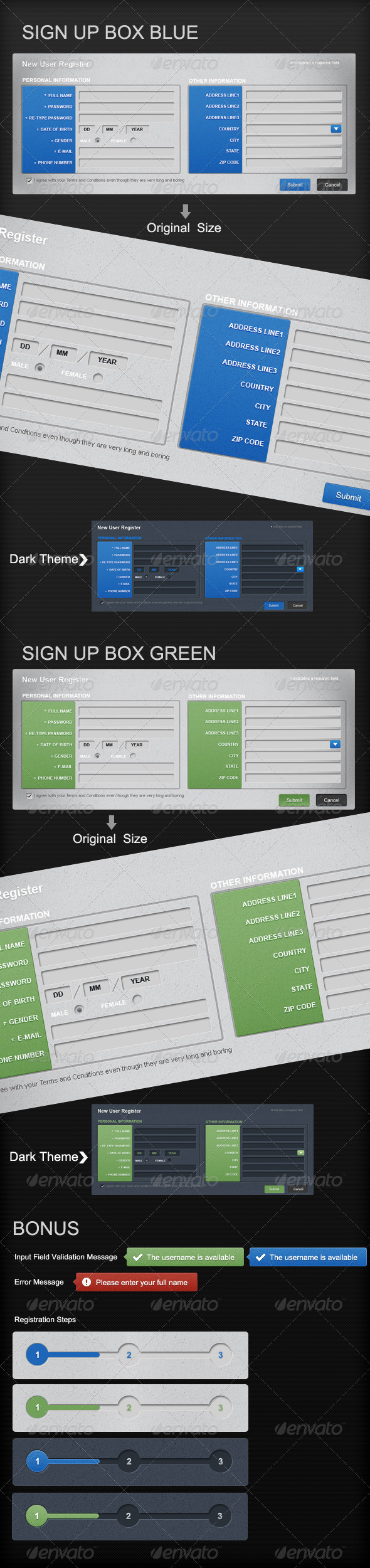Click the Submit button in the green sign up box
This screenshot has width=370, height=1568.
coord(294,800)
